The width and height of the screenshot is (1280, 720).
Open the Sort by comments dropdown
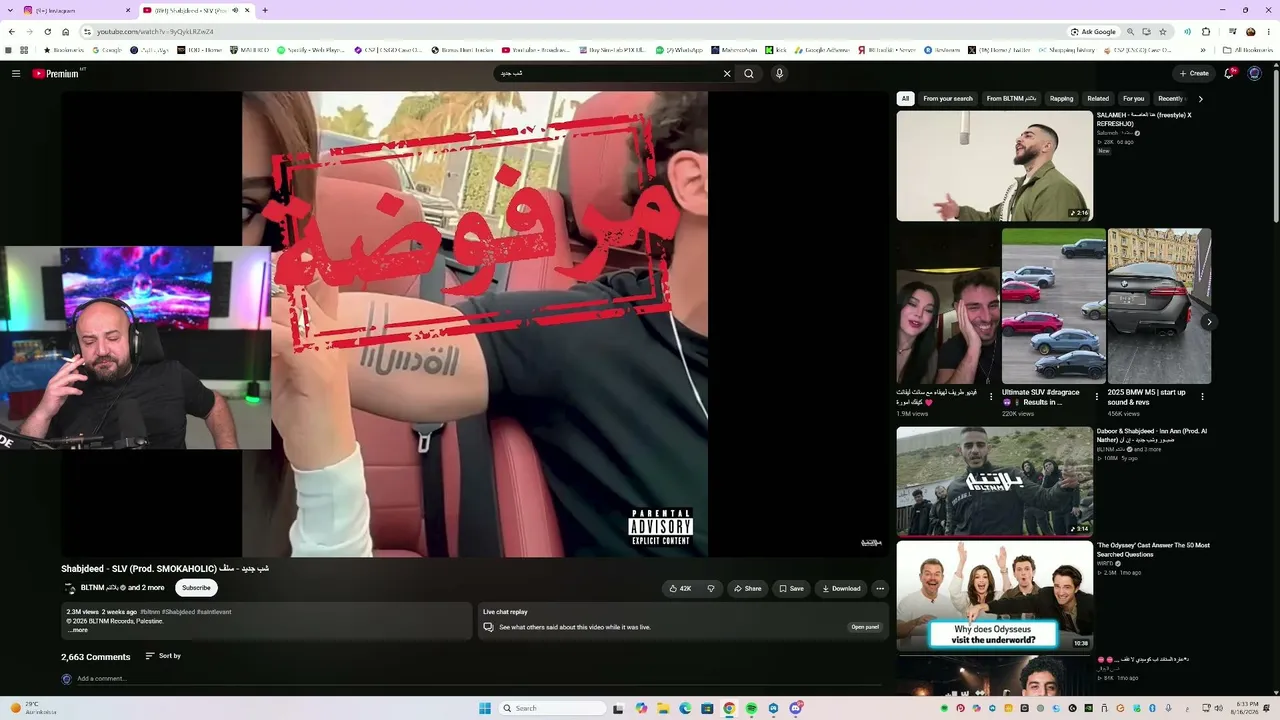click(x=163, y=656)
